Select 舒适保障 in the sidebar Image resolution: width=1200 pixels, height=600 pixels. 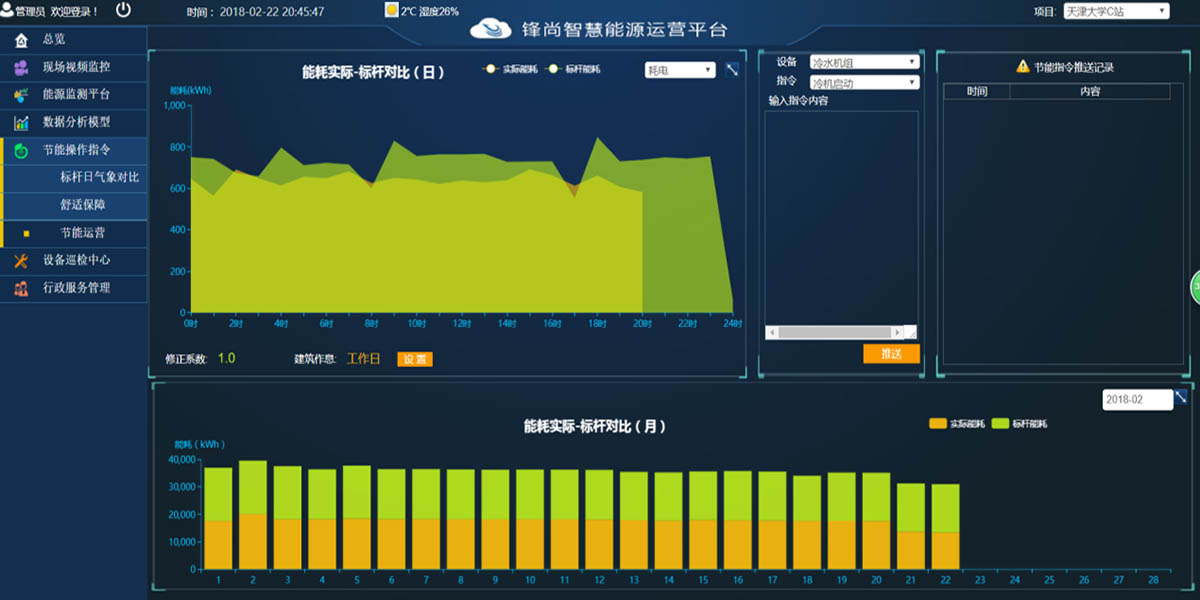pyautogui.click(x=82, y=205)
